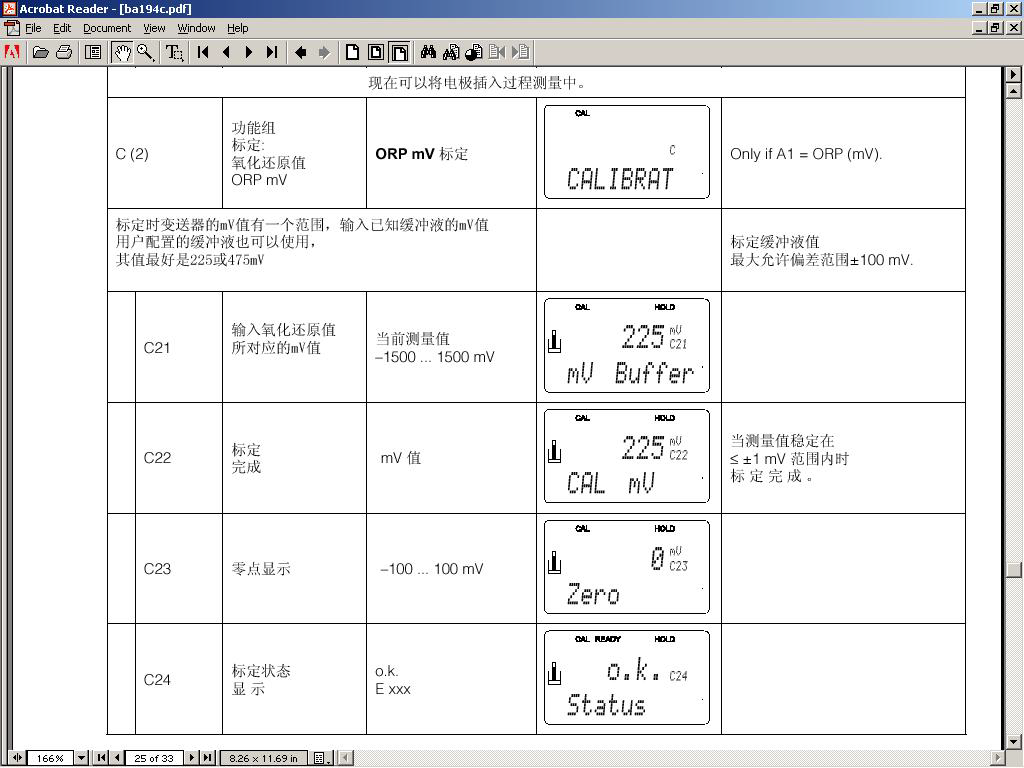The height and width of the screenshot is (768, 1024).
Task: Click the vertical scrollbar thumb
Action: coord(1015,569)
